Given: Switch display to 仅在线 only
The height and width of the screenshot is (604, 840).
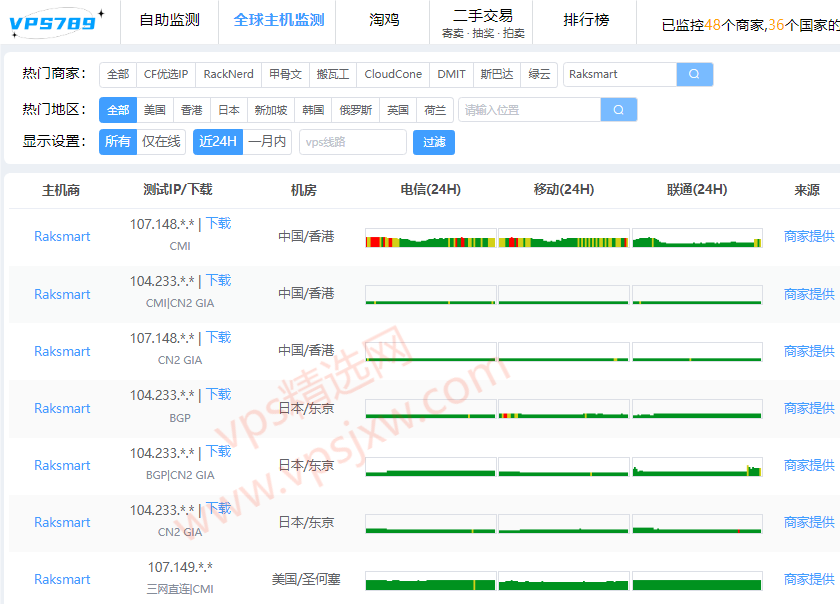Looking at the screenshot, I should (161, 142).
